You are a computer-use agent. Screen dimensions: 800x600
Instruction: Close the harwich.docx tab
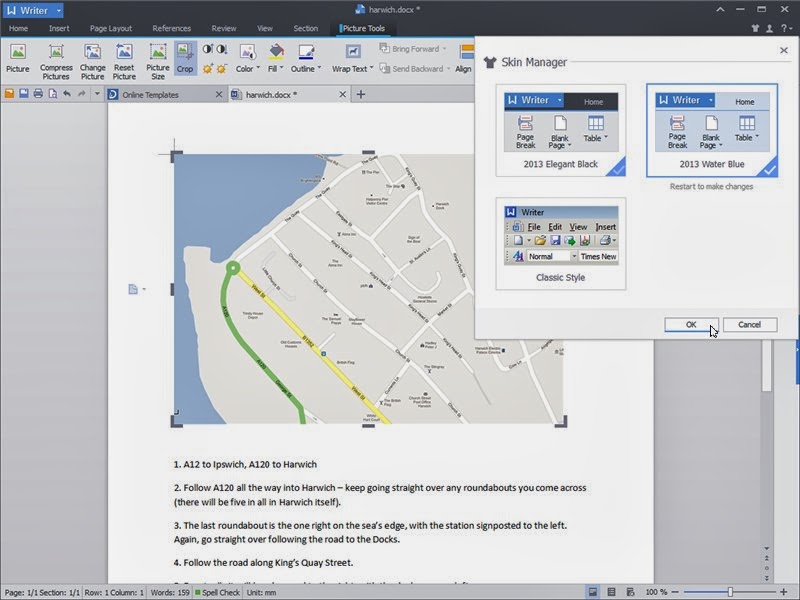click(x=342, y=94)
